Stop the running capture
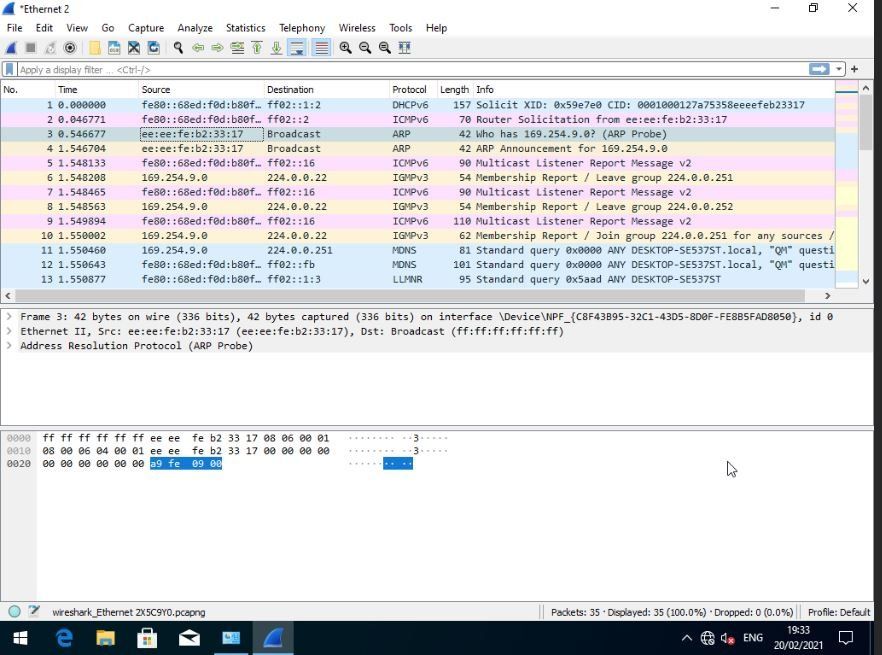Viewport: 882px width, 655px height. click(30, 48)
